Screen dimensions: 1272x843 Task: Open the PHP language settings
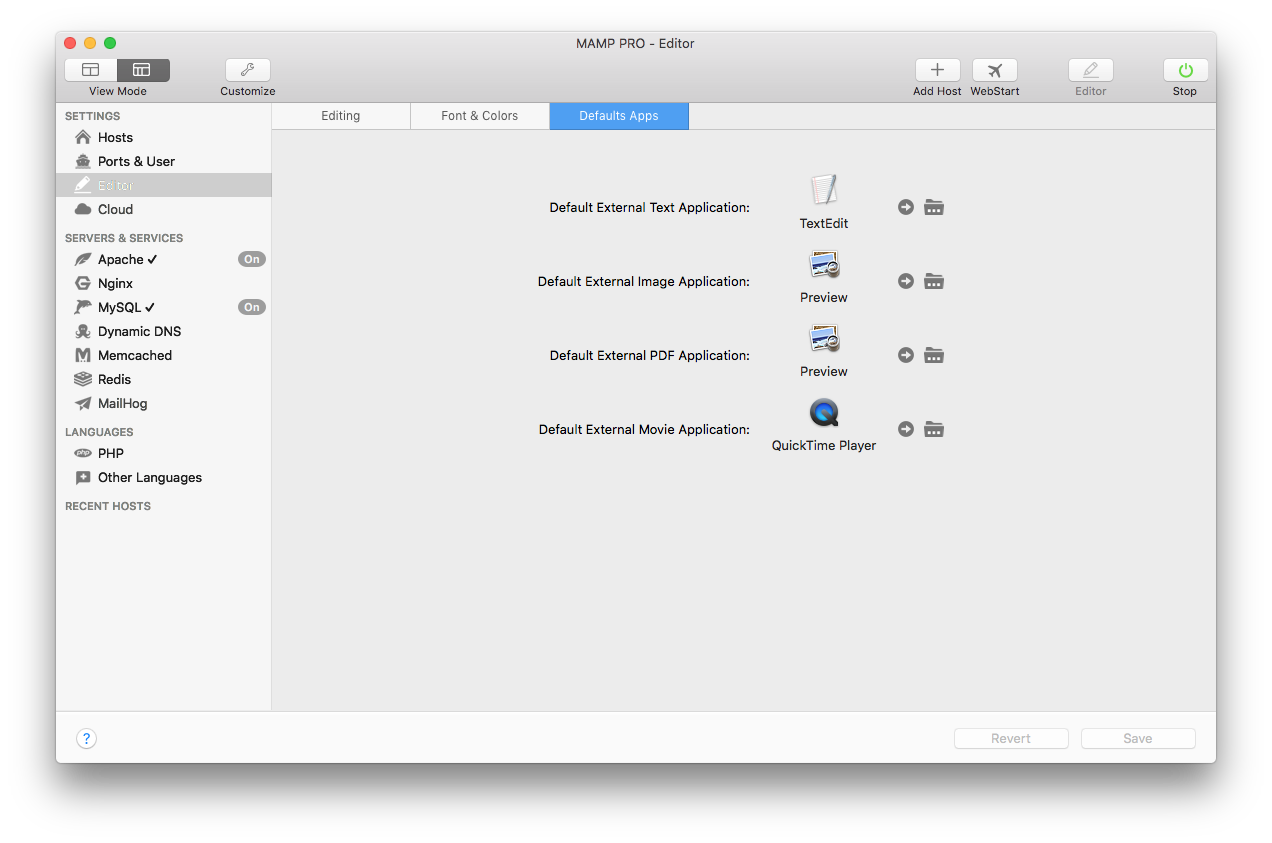[x=110, y=453]
